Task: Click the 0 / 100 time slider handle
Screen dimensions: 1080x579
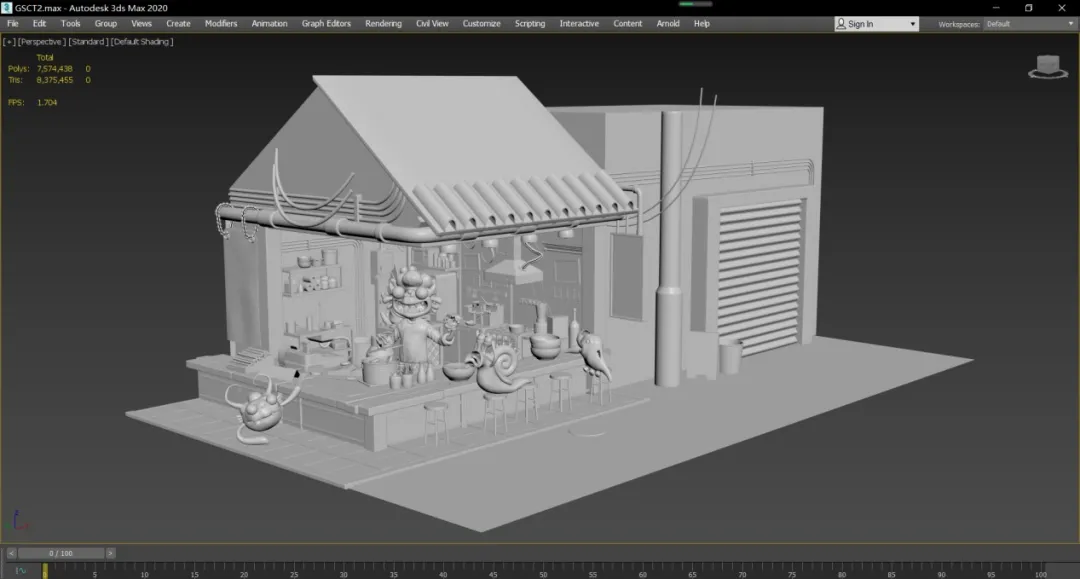Action: [60, 553]
